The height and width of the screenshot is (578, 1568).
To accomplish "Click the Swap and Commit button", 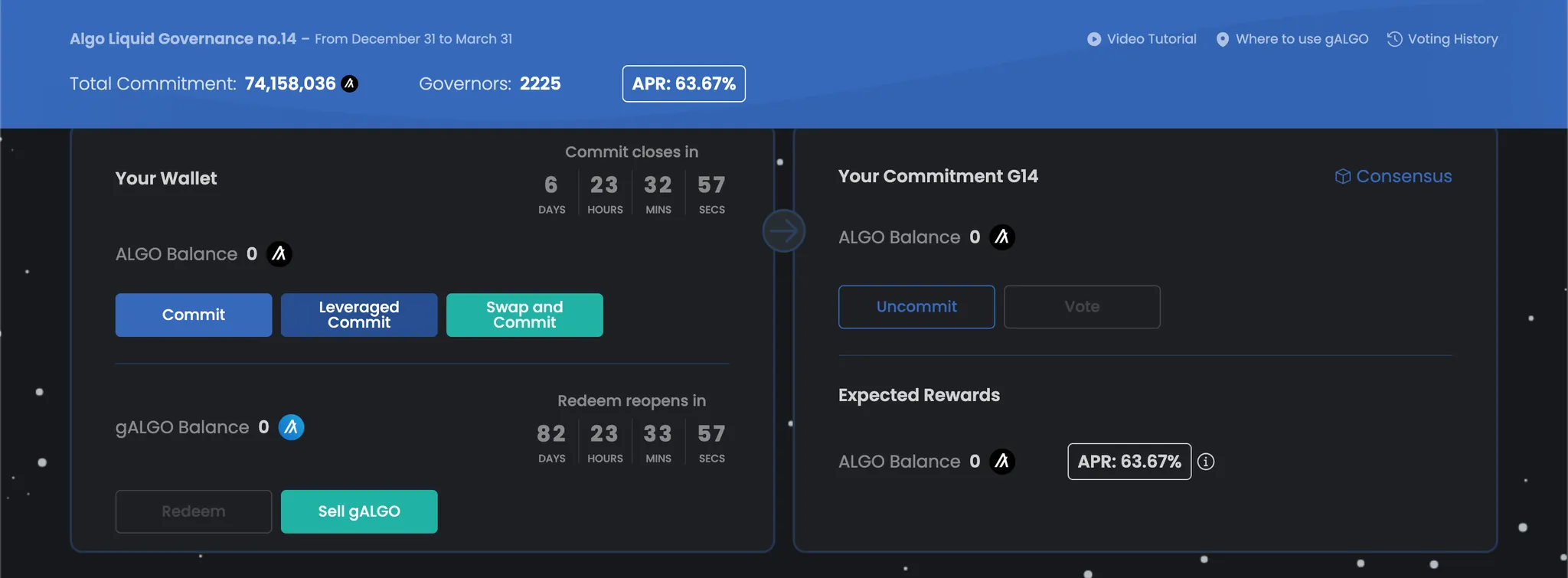I will [x=524, y=315].
